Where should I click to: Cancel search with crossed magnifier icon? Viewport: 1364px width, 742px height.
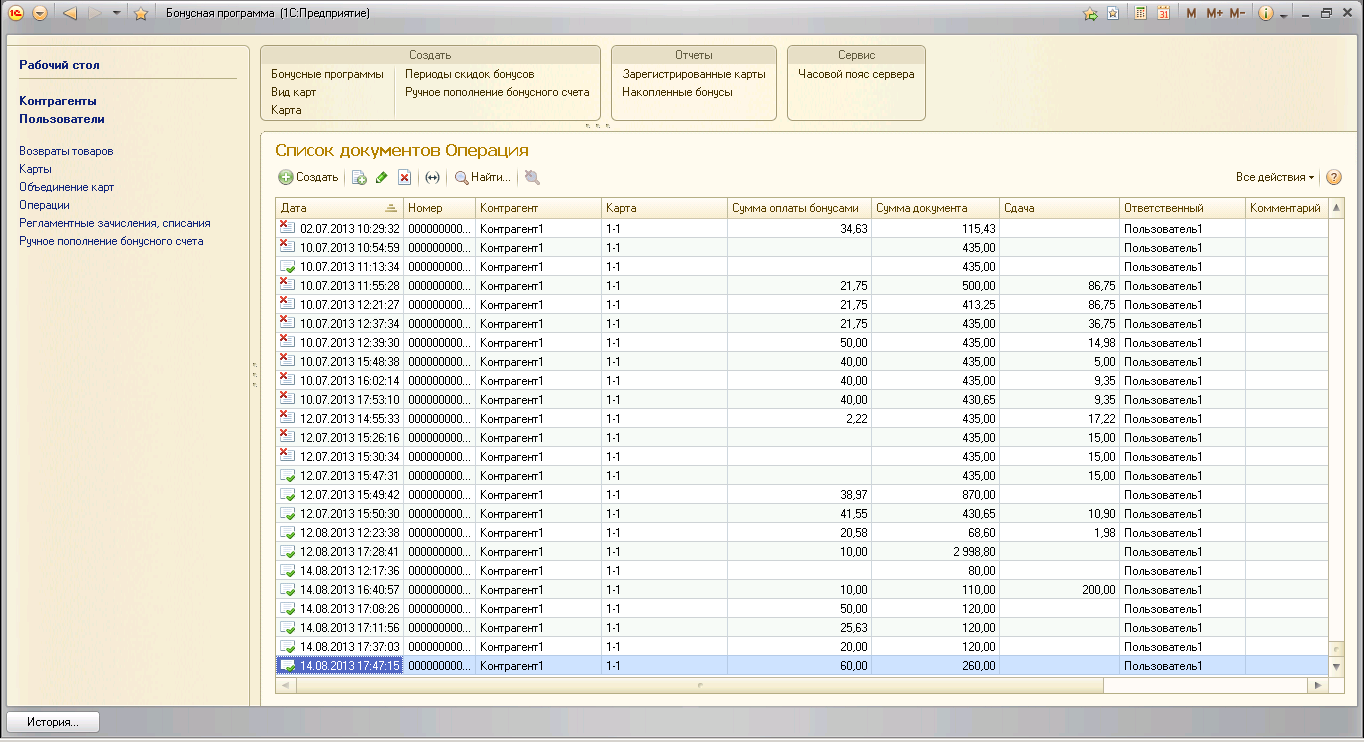(x=532, y=177)
